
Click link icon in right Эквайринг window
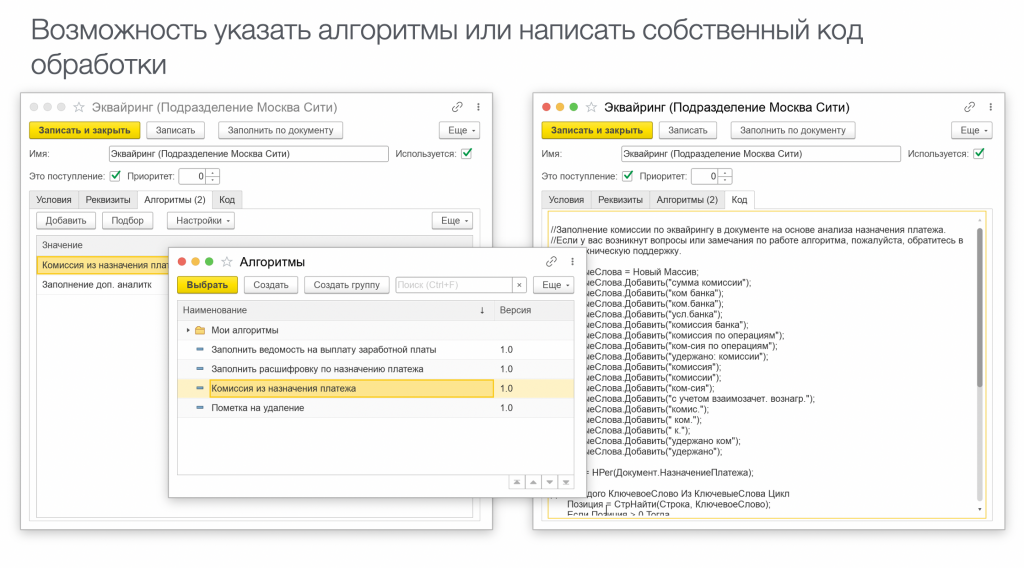point(969,107)
